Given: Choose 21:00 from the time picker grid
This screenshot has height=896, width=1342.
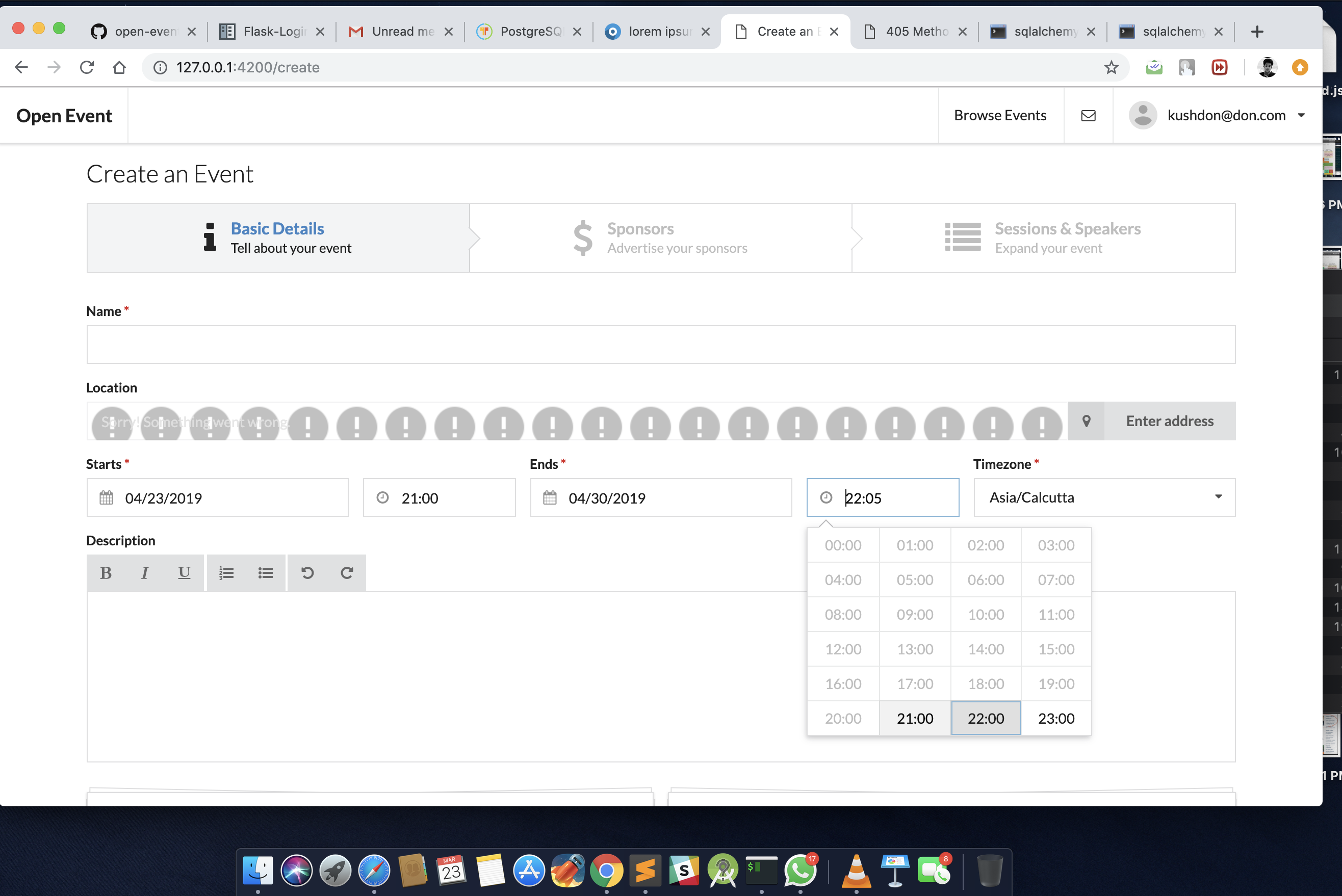Looking at the screenshot, I should (x=915, y=718).
